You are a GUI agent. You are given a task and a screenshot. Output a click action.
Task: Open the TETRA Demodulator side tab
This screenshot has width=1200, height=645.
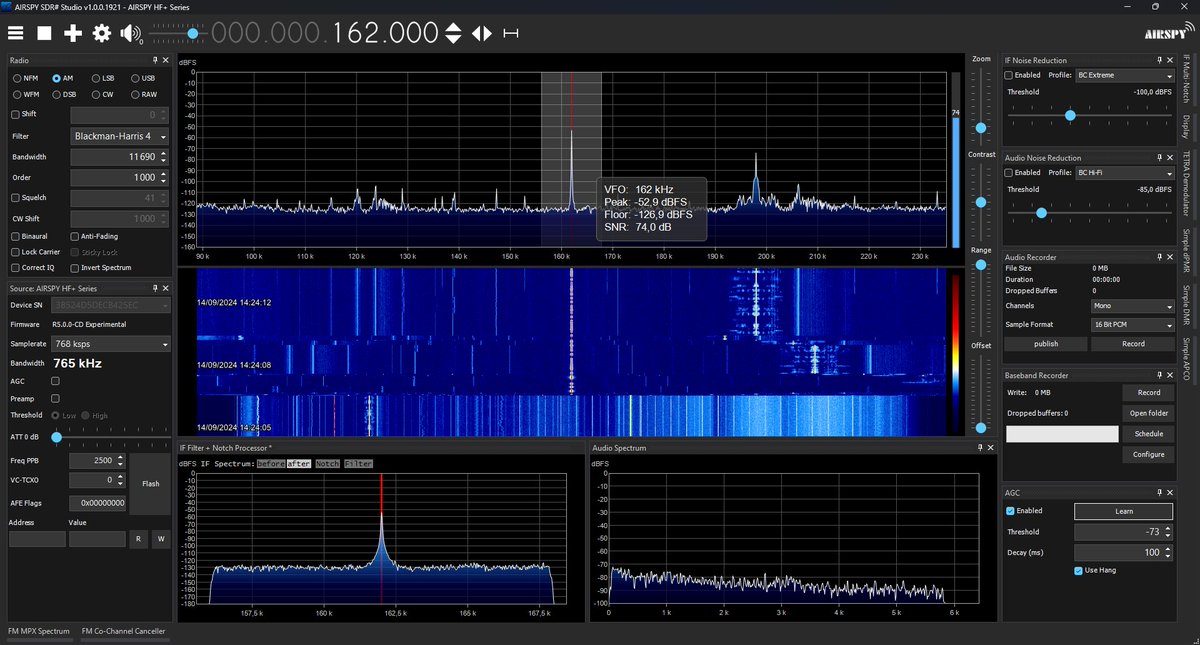(x=1187, y=185)
